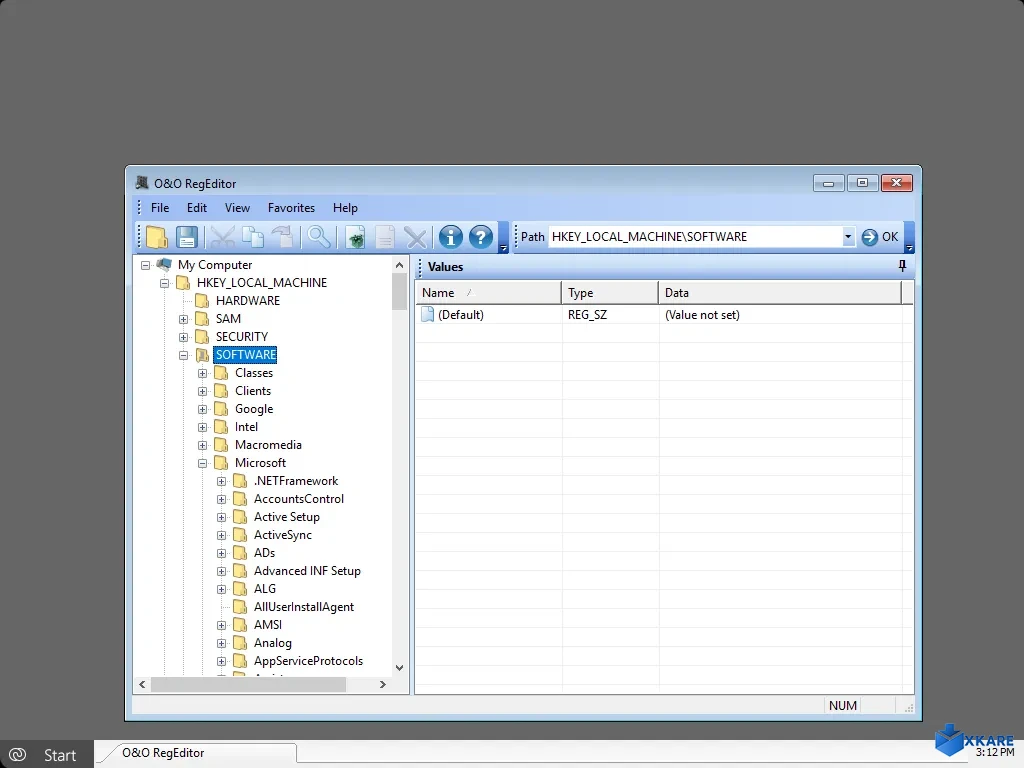Expand the ADs key
Image resolution: width=1024 pixels, height=768 pixels.
221,553
